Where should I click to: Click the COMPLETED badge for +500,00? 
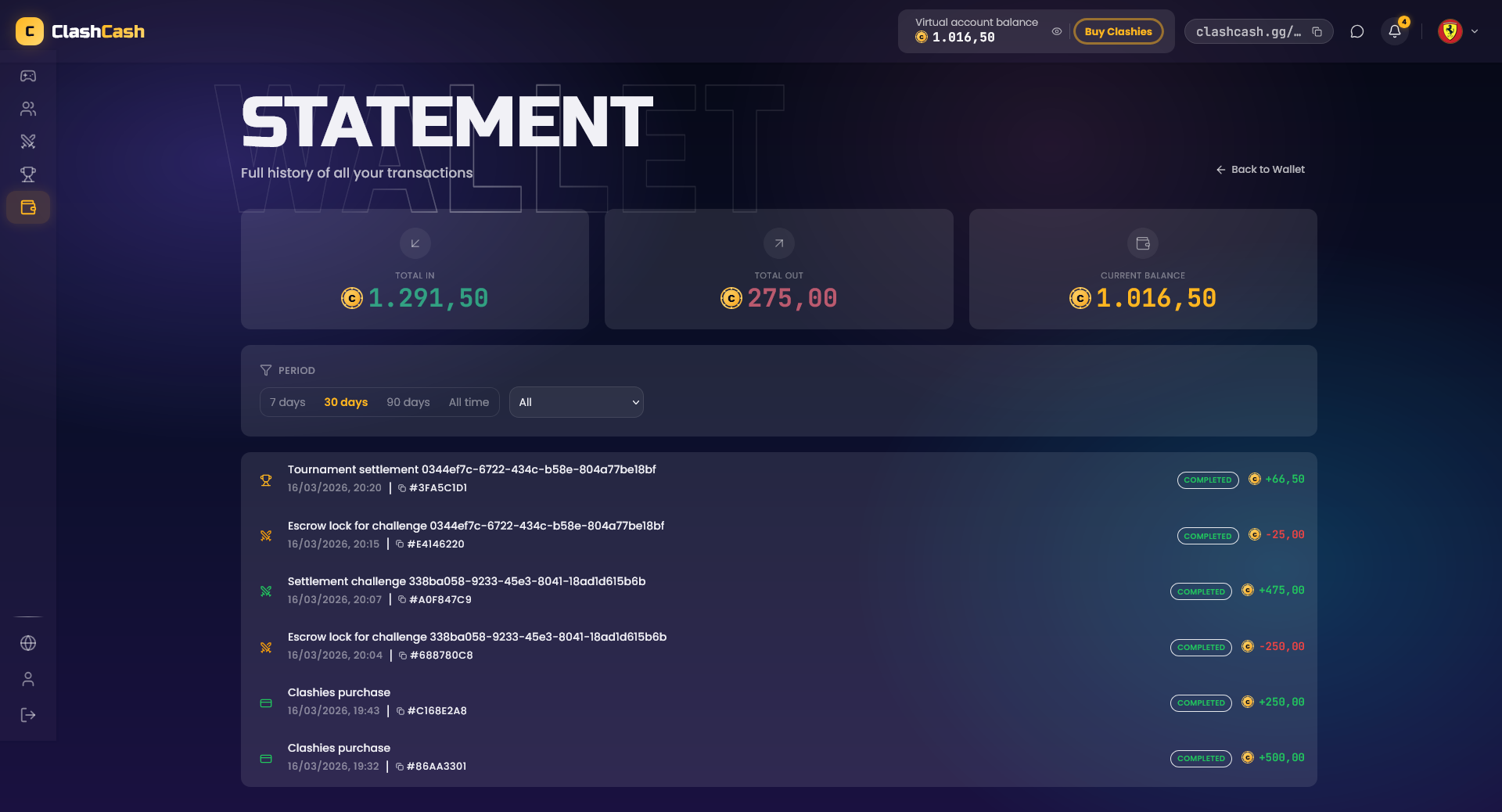pos(1201,759)
